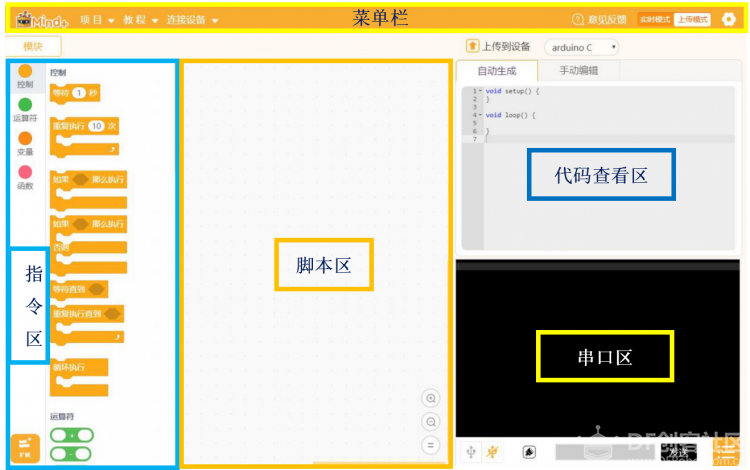Open the 教程 (Tutorial) dropdown menu
Image resolution: width=750 pixels, height=470 pixels.
[139, 19]
